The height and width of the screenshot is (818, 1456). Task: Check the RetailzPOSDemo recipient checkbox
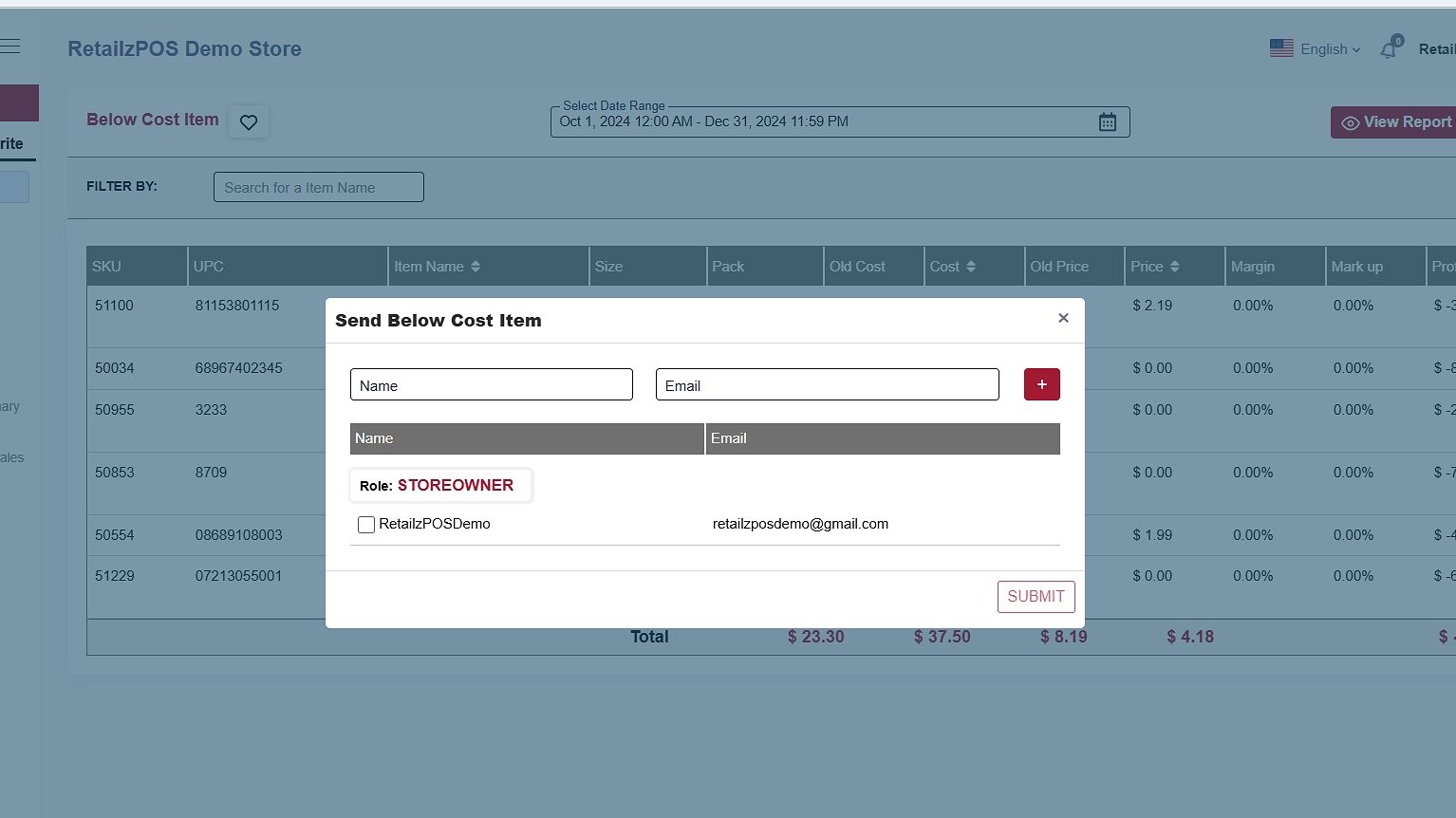tap(366, 525)
